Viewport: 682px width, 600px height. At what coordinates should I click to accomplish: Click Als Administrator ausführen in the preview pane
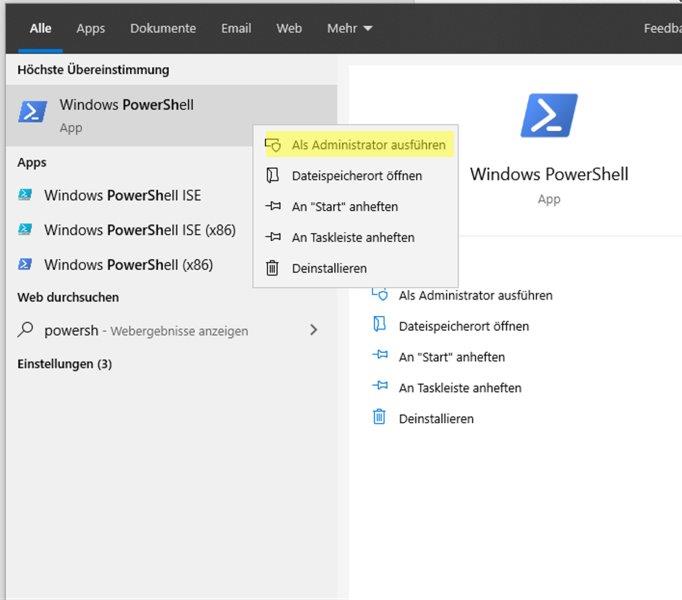click(x=476, y=295)
